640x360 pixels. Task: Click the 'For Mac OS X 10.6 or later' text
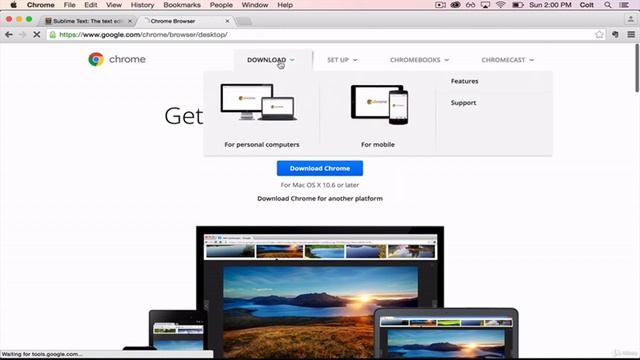coord(320,185)
